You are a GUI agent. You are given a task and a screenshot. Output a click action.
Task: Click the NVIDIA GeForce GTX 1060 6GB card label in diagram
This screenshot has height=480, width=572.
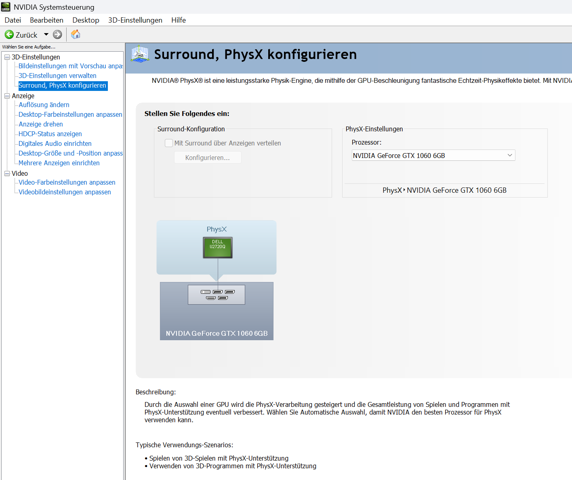(217, 333)
